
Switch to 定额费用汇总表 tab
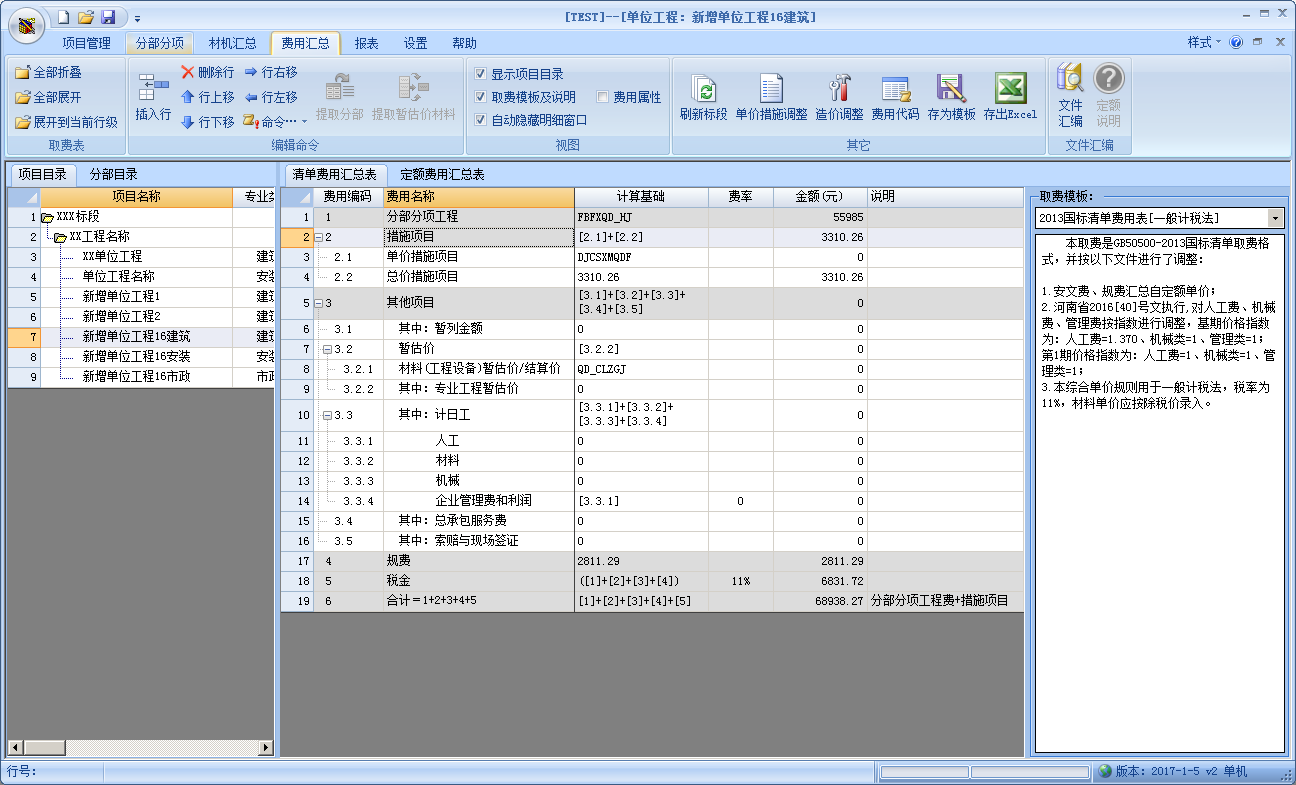pyautogui.click(x=442, y=174)
